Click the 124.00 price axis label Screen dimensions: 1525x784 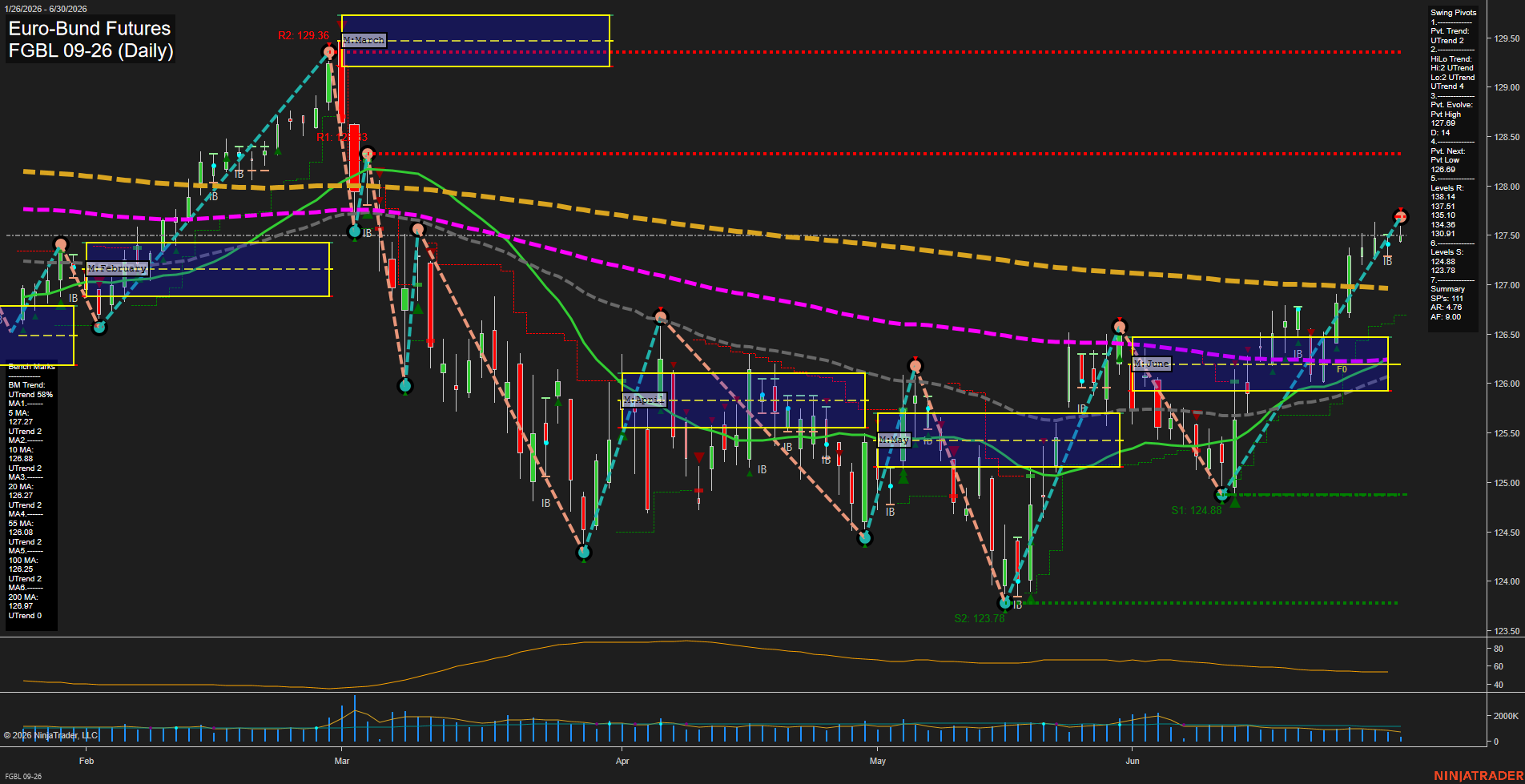pos(1507,581)
